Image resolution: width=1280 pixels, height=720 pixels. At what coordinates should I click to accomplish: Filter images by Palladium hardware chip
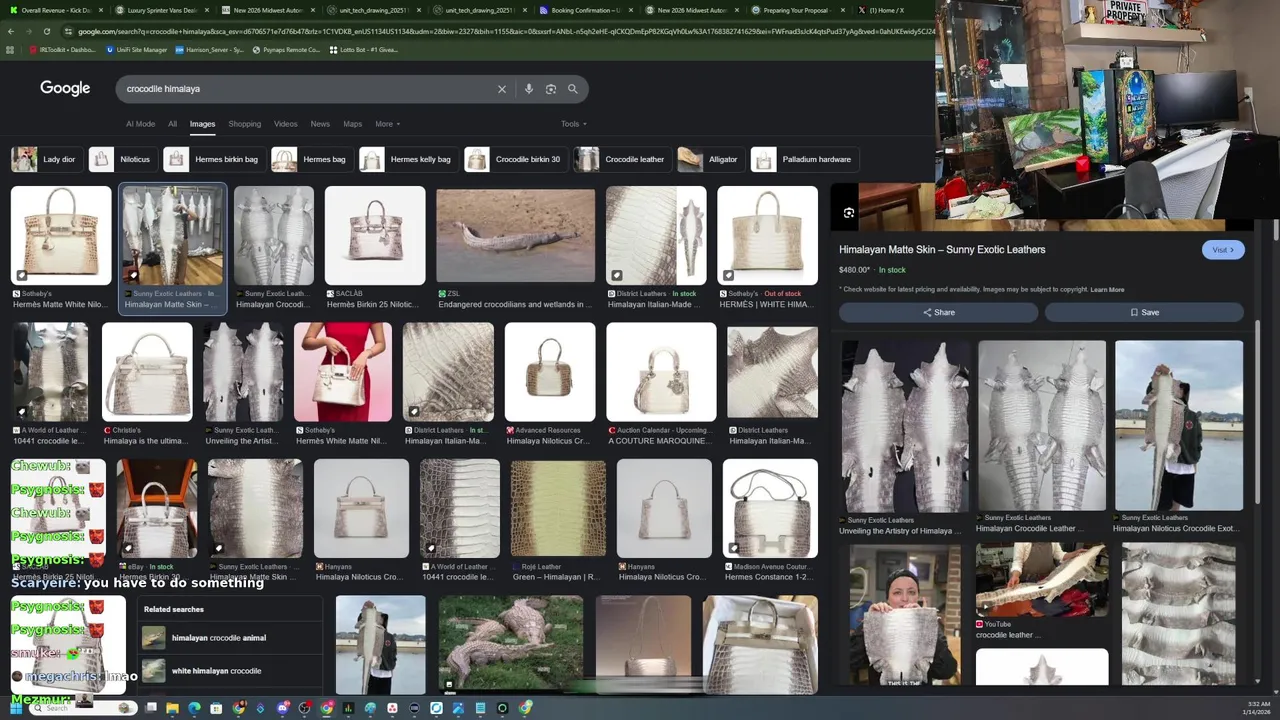(805, 159)
